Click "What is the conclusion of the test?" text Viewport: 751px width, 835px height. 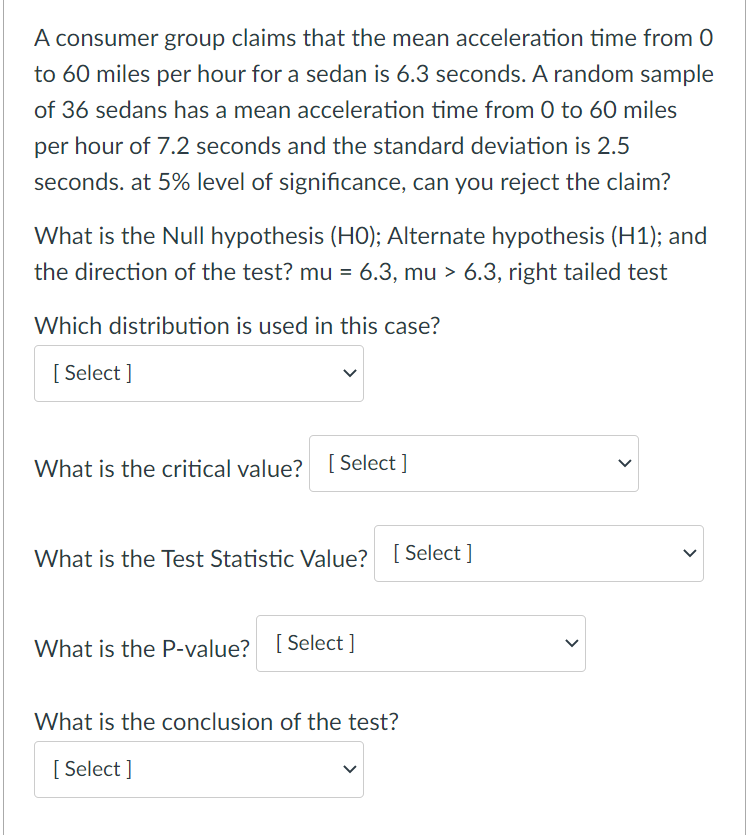pos(216,721)
